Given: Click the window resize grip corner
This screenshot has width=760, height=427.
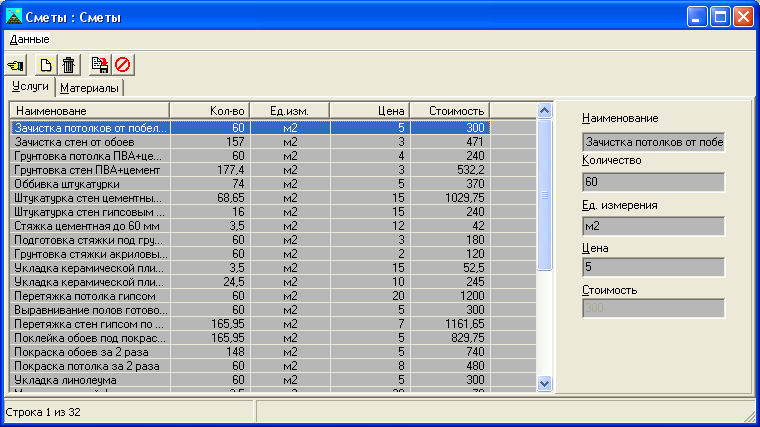Looking at the screenshot, I should click(750, 417).
